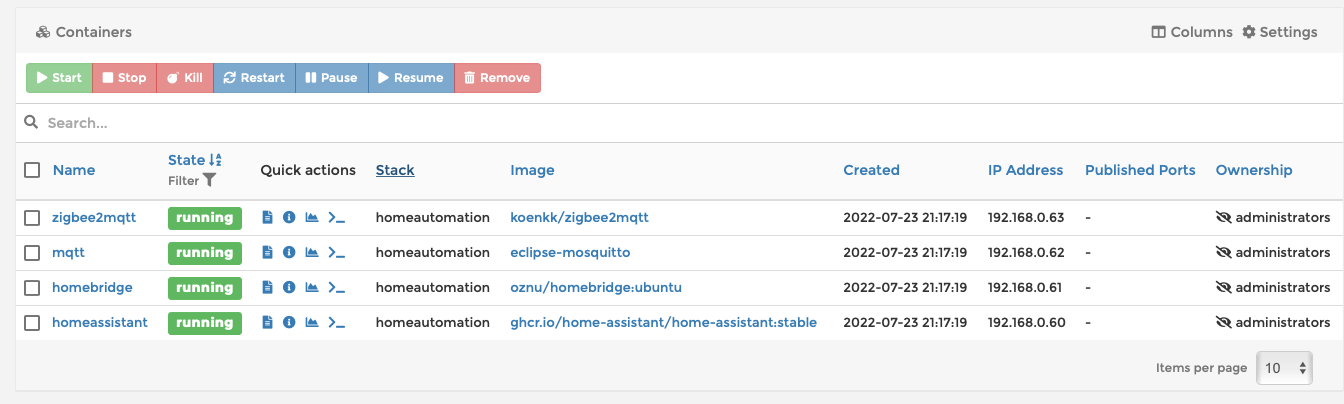Click the Stop button
The height and width of the screenshot is (404, 1344).
click(x=124, y=78)
